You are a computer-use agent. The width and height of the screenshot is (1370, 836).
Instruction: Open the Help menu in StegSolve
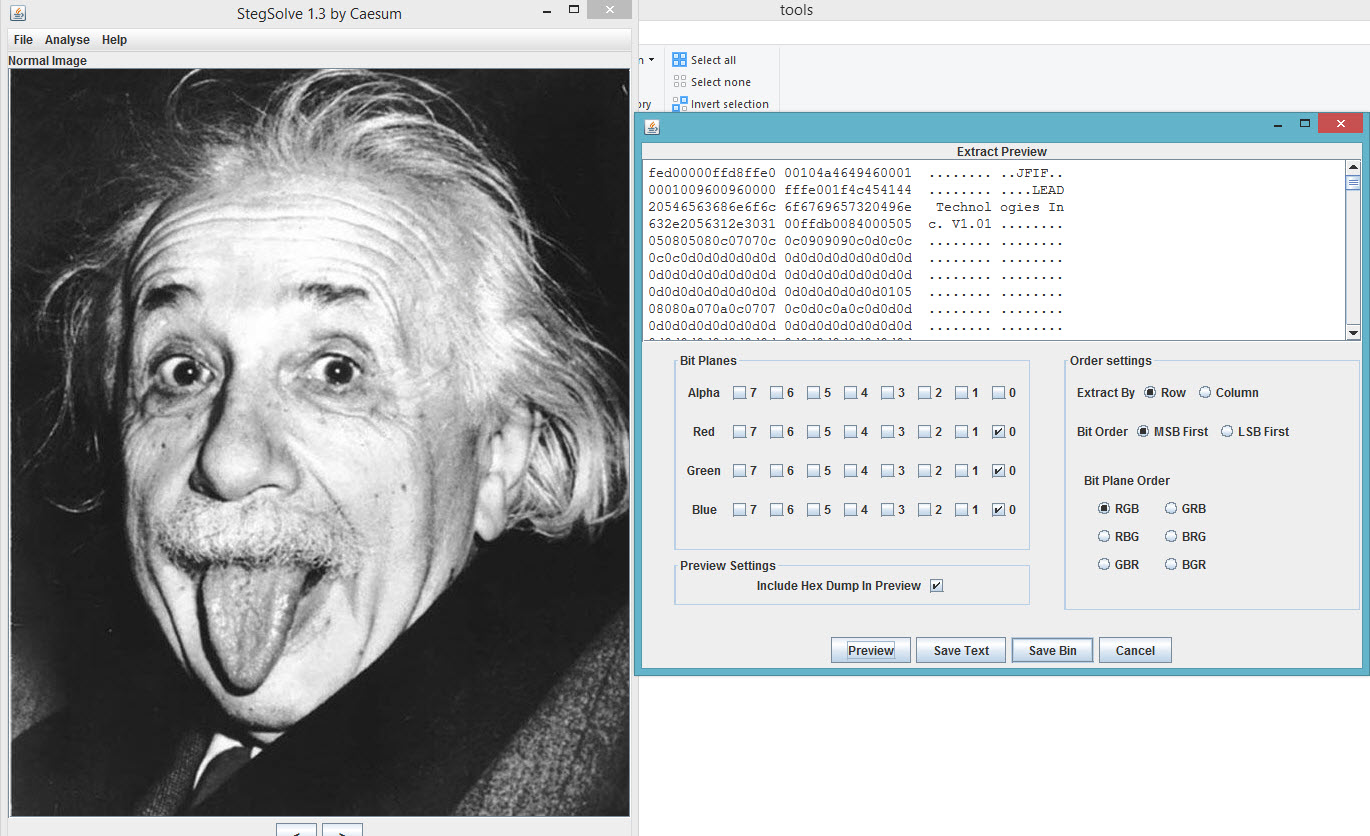point(114,40)
